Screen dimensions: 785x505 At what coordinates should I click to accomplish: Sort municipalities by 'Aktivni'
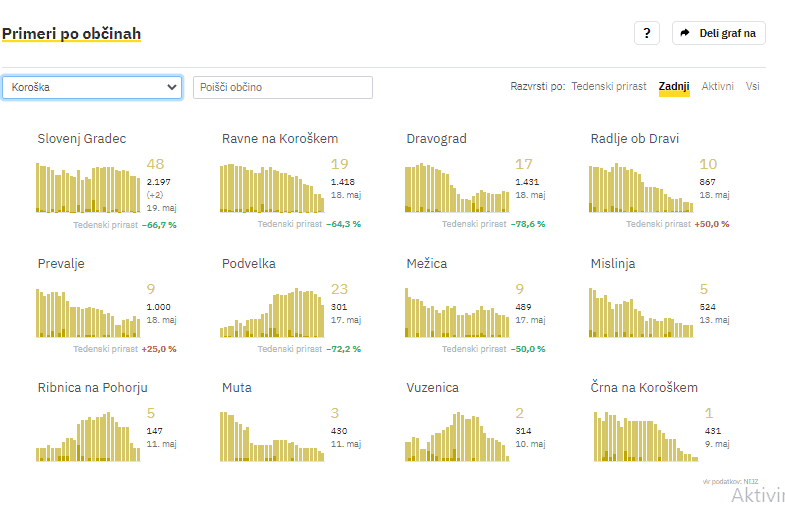click(717, 86)
